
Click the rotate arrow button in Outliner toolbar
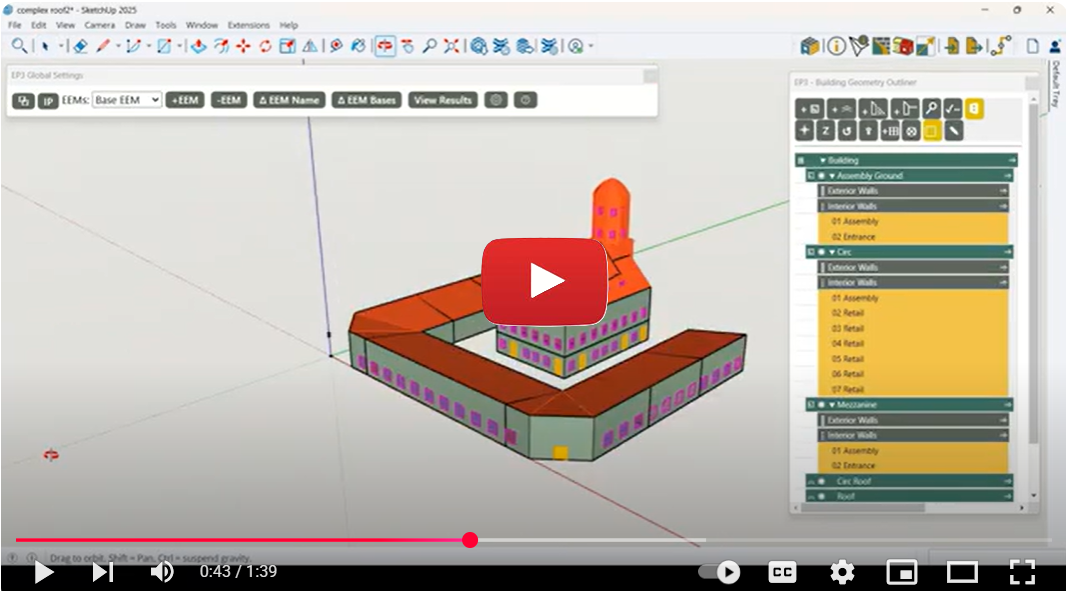click(846, 131)
